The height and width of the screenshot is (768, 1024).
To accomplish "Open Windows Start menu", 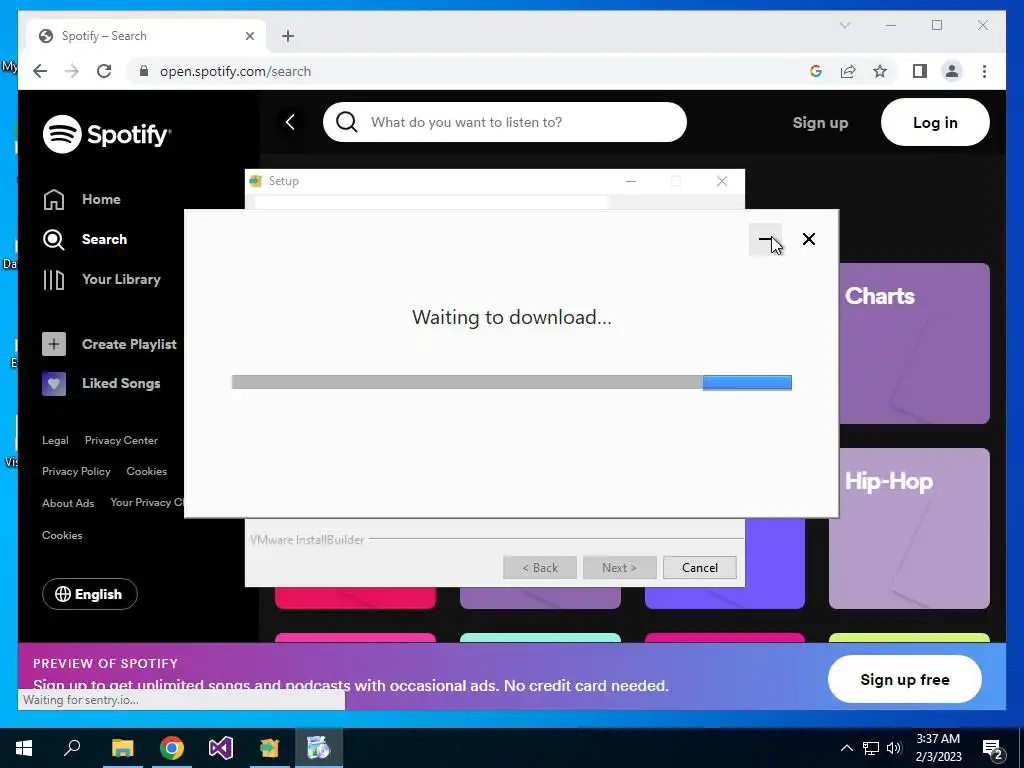I will click(x=24, y=748).
